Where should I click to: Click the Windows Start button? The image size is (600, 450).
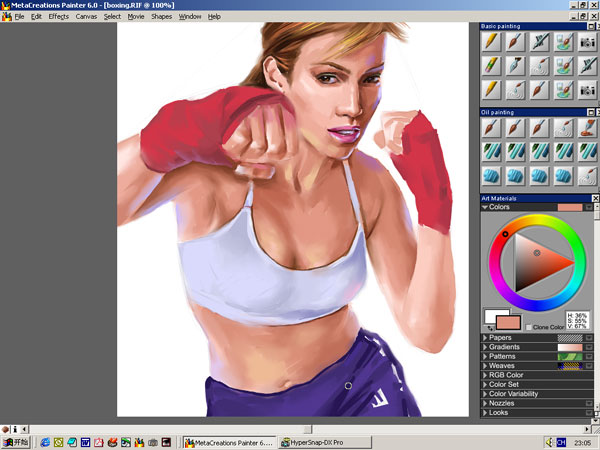(x=16, y=441)
